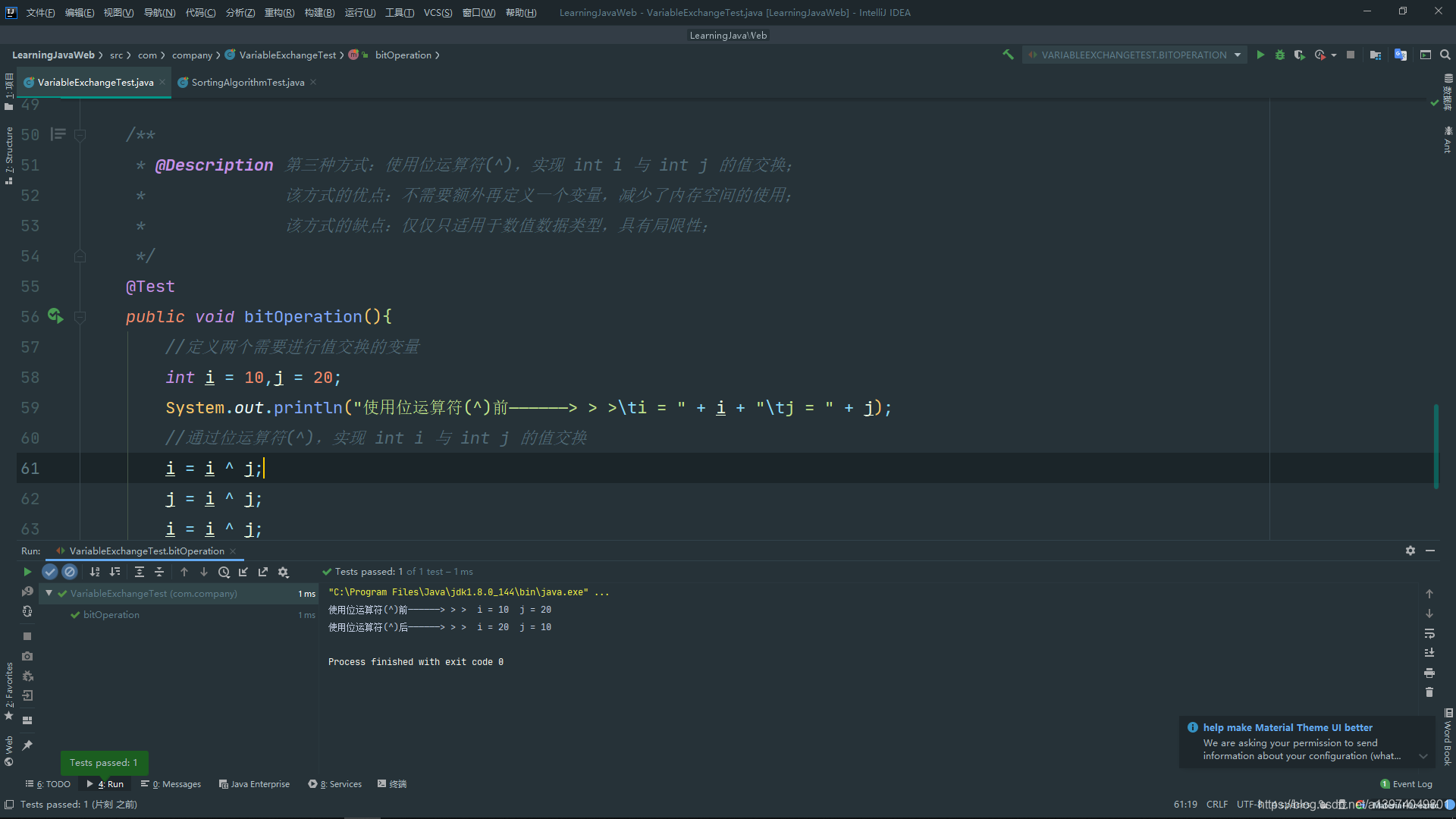Open Project Structure icon in top toolbar

pos(1376,55)
